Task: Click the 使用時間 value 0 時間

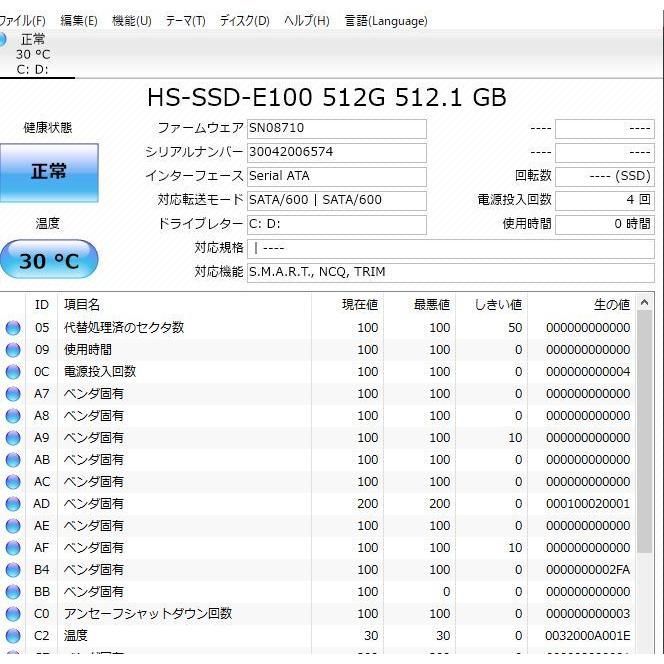Action: 605,224
